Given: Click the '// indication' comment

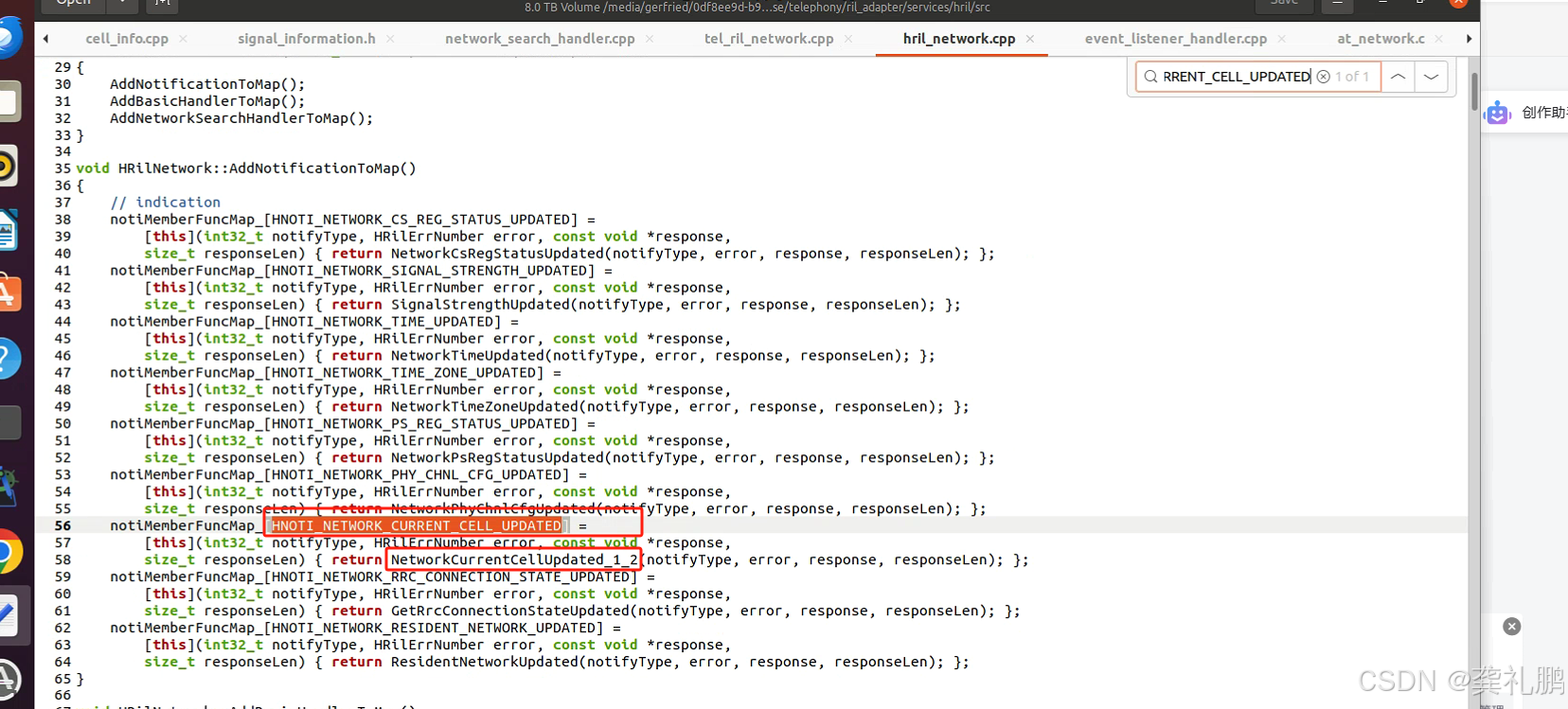Looking at the screenshot, I should pos(165,203).
